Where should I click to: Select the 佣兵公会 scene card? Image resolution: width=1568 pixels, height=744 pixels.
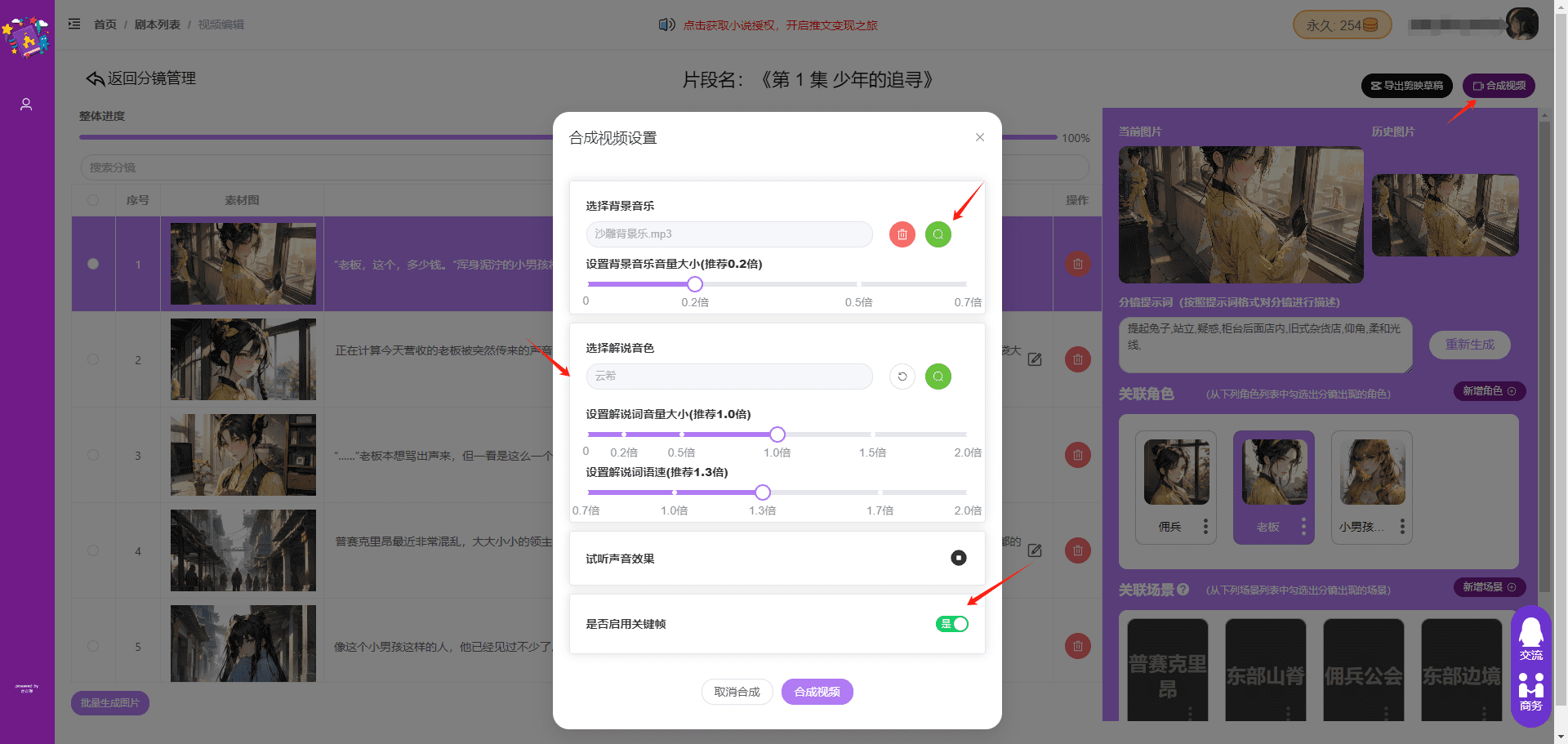(1364, 670)
